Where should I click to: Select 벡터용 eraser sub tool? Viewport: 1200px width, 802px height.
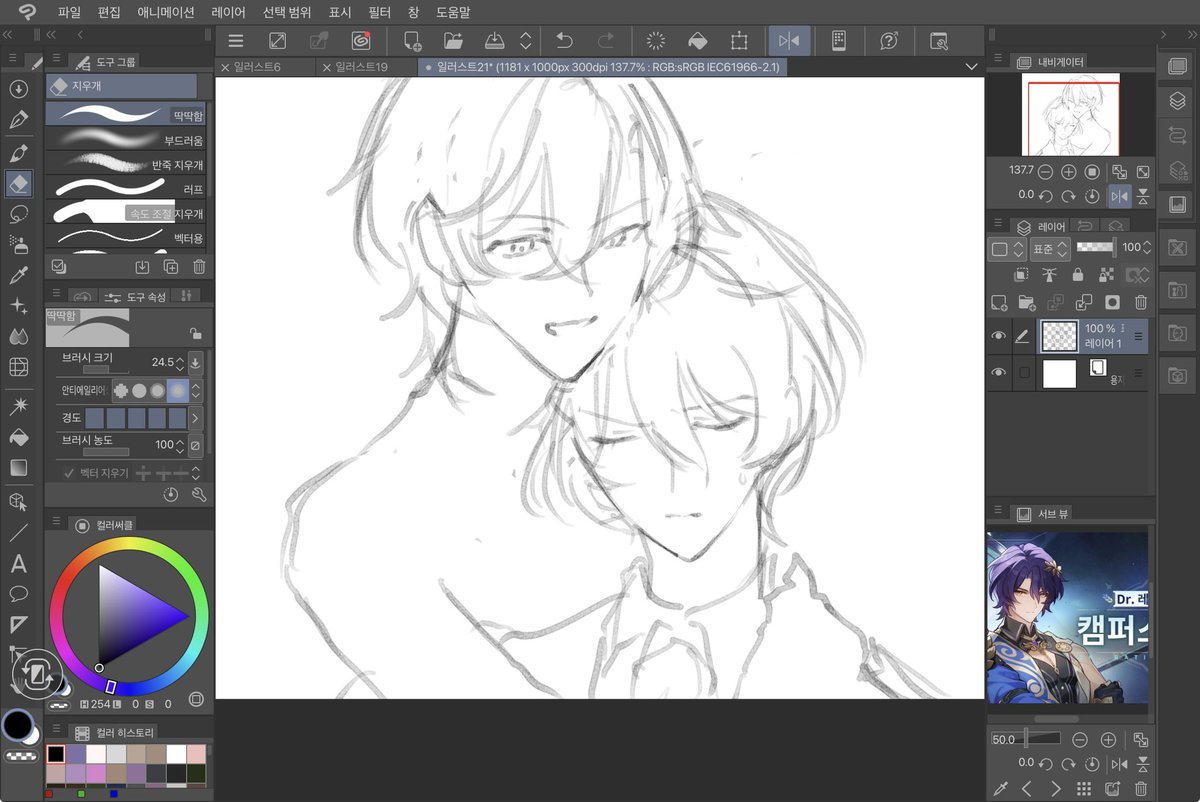click(125, 237)
